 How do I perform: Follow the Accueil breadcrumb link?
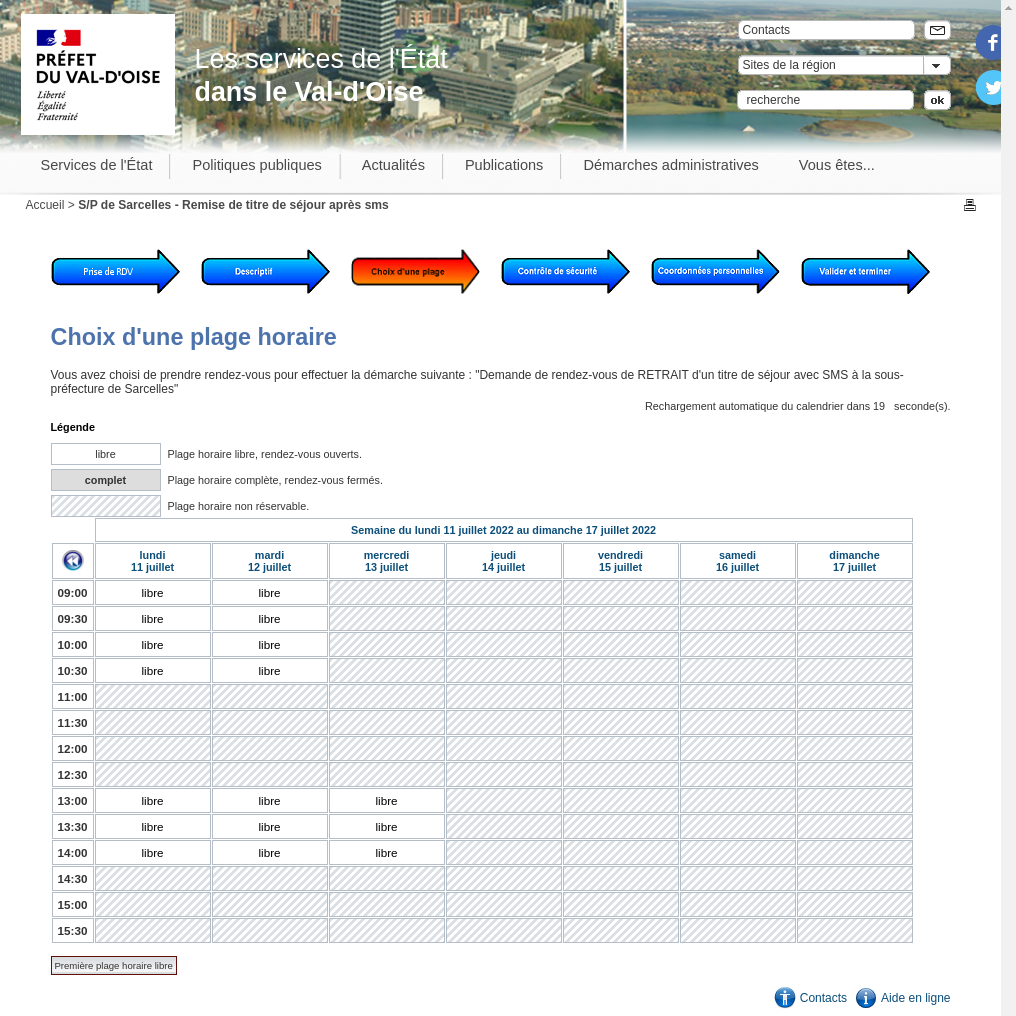pyautogui.click(x=45, y=205)
